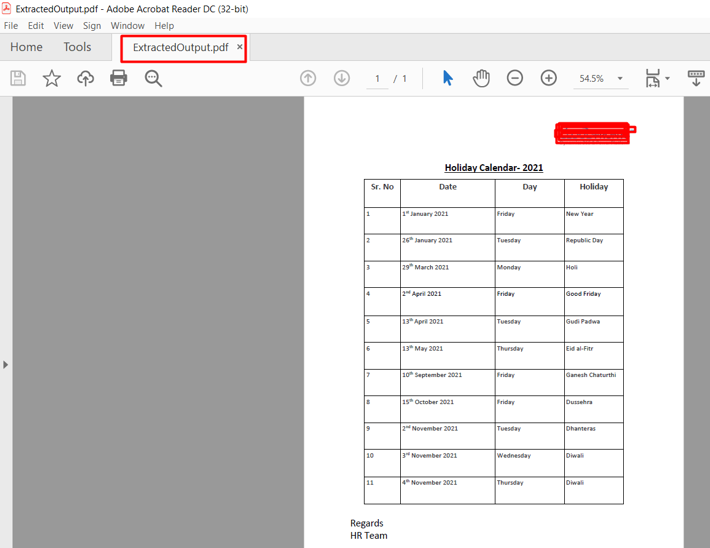Click the HR Team text line
This screenshot has height=548, width=710.
[369, 536]
